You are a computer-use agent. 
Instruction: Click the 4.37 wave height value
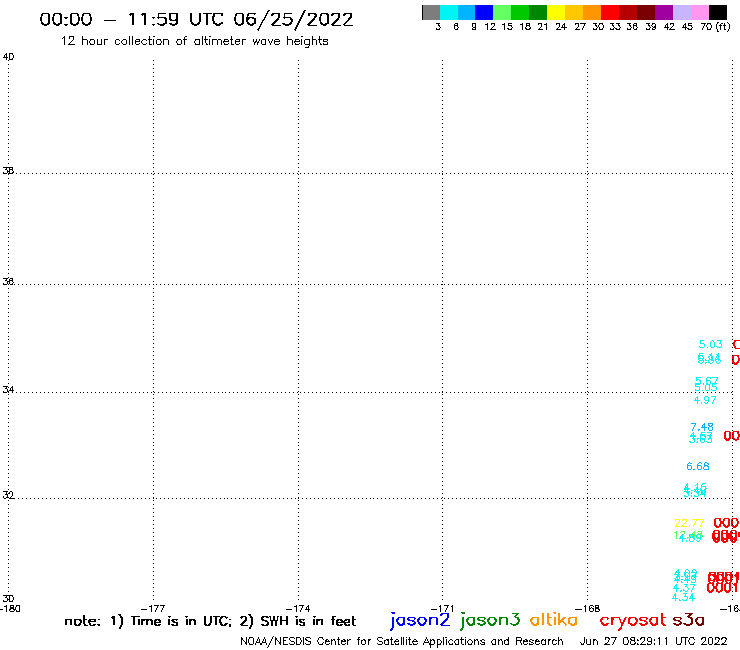(684, 588)
